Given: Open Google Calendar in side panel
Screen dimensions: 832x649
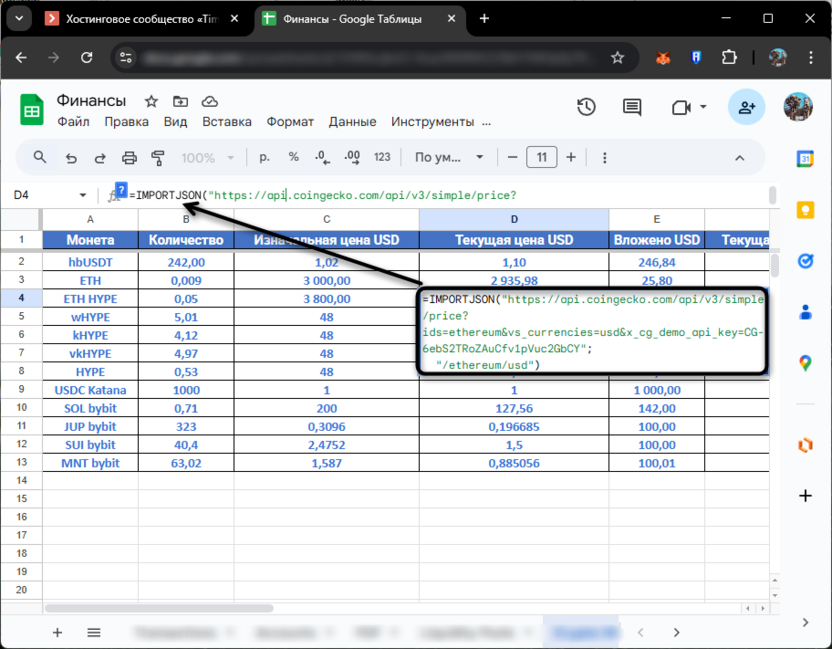Looking at the screenshot, I should pyautogui.click(x=805, y=159).
